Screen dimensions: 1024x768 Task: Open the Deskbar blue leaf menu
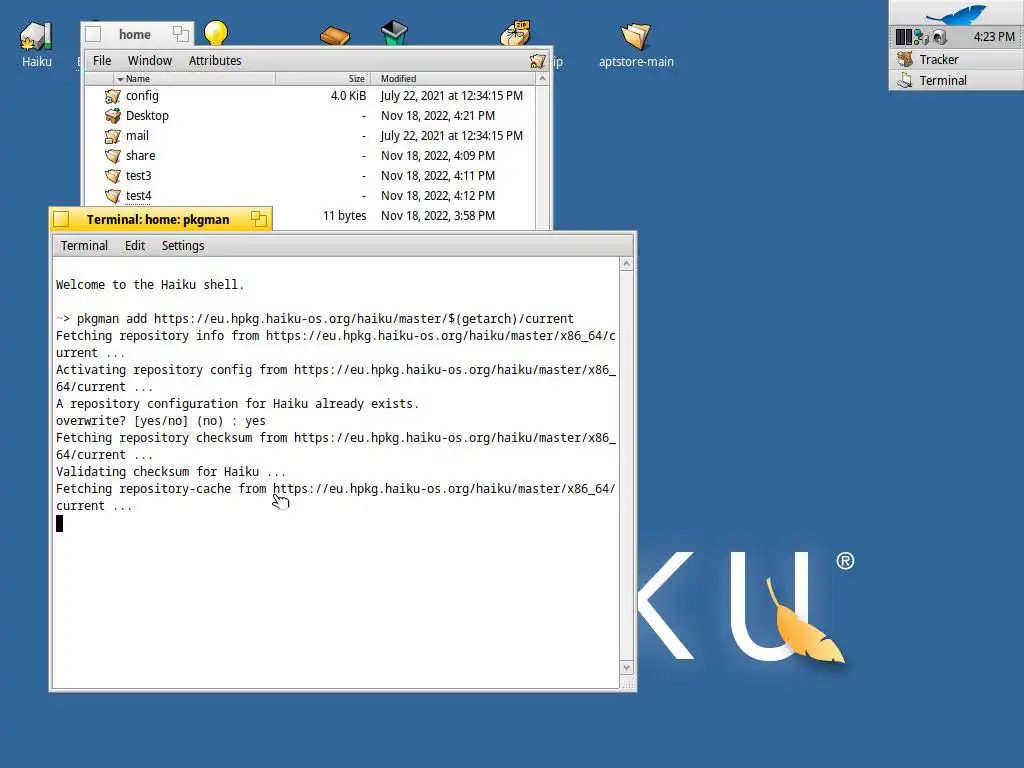956,13
